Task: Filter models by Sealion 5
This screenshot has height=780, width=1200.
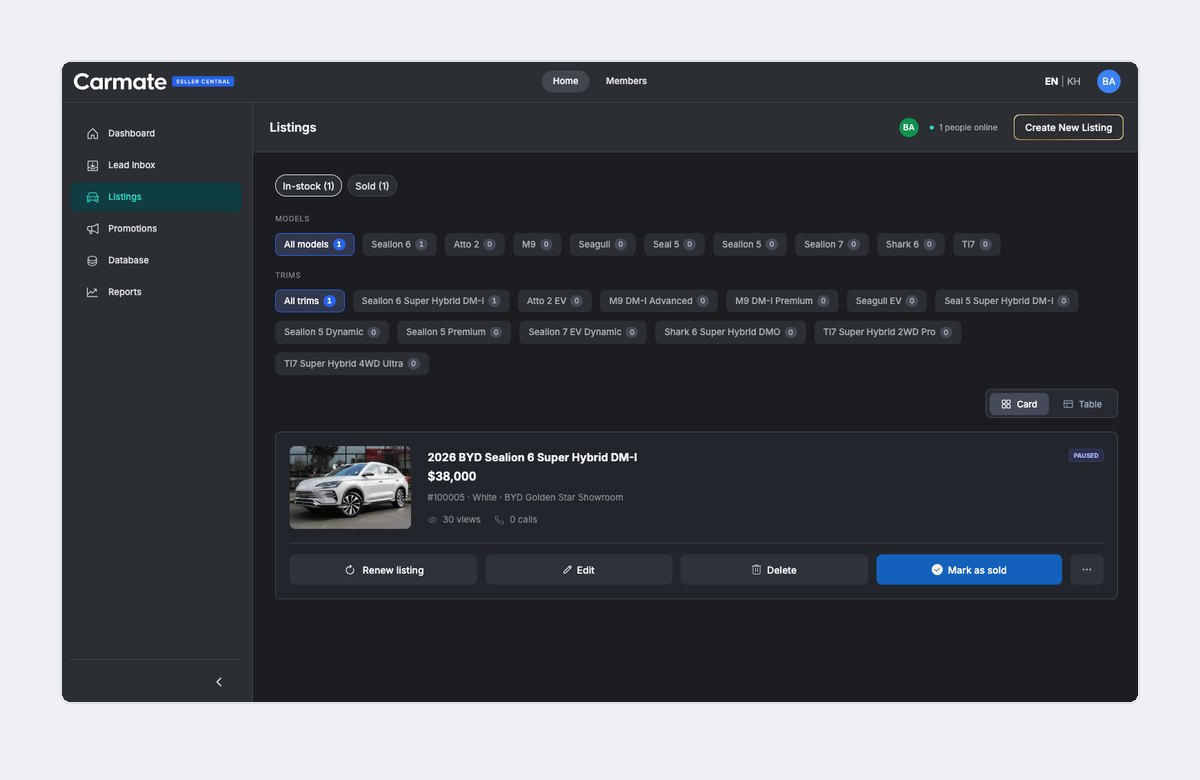Action: [750, 244]
